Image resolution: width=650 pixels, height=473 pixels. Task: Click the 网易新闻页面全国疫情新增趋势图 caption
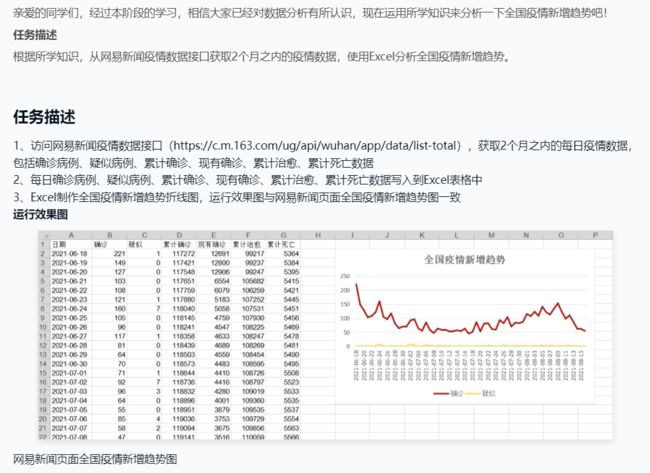95,459
